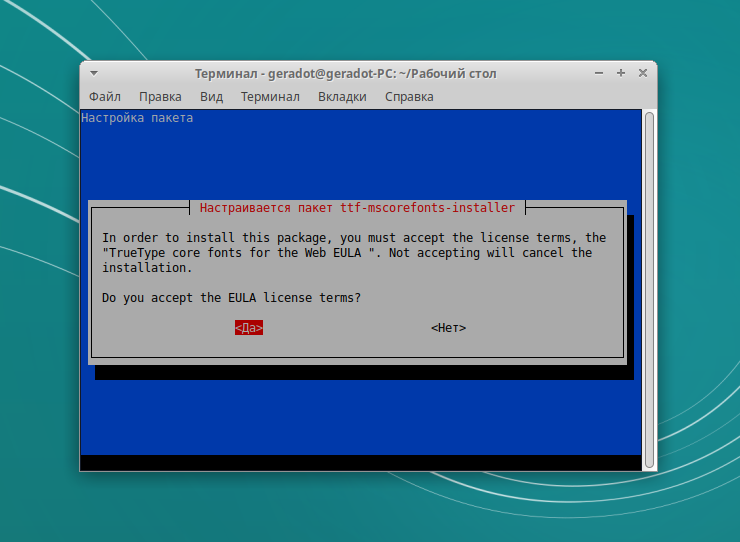Open the Справка menu
740x542 pixels.
(x=409, y=97)
